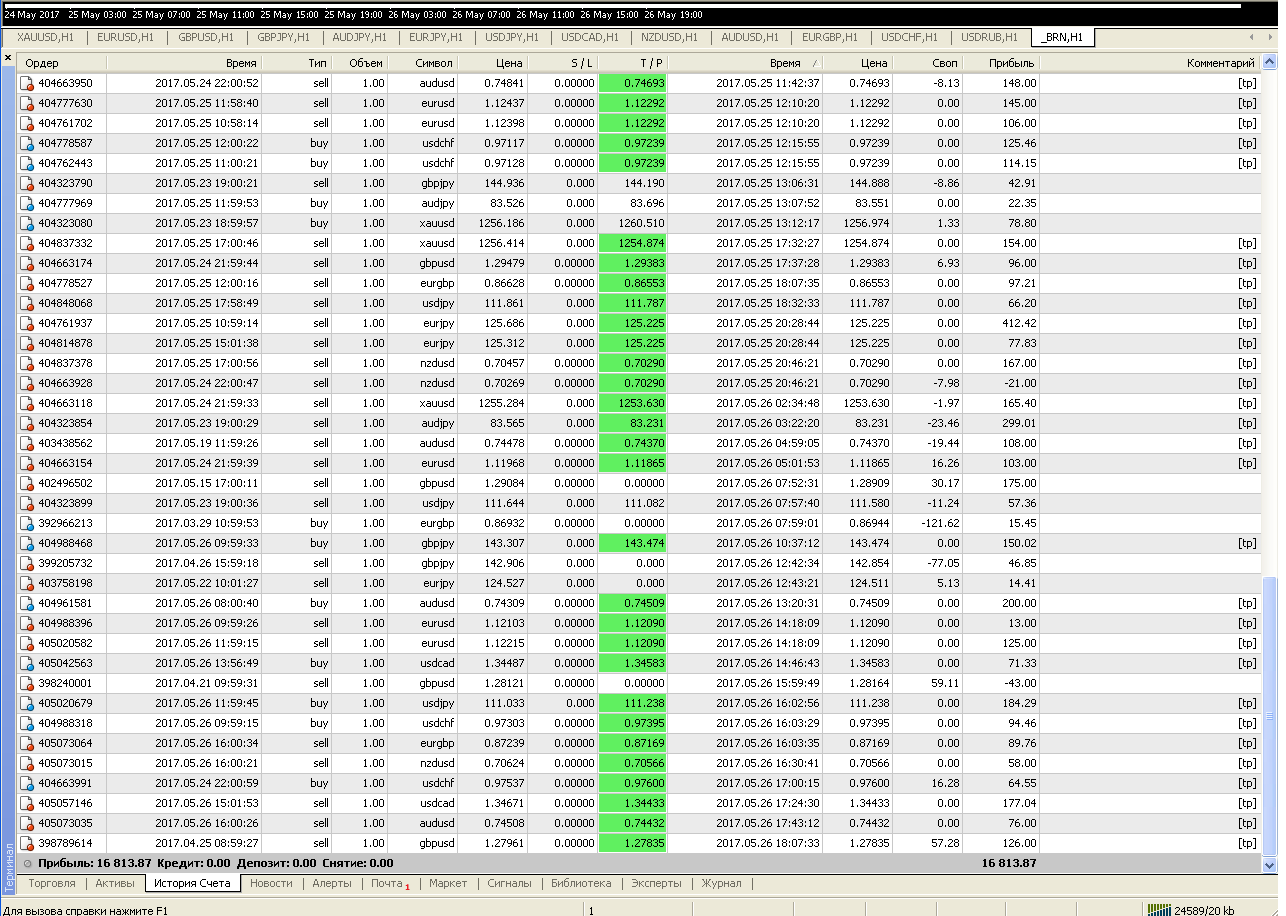The height and width of the screenshot is (916, 1286).
Task: Click the summary row profit icon
Action: point(27,863)
